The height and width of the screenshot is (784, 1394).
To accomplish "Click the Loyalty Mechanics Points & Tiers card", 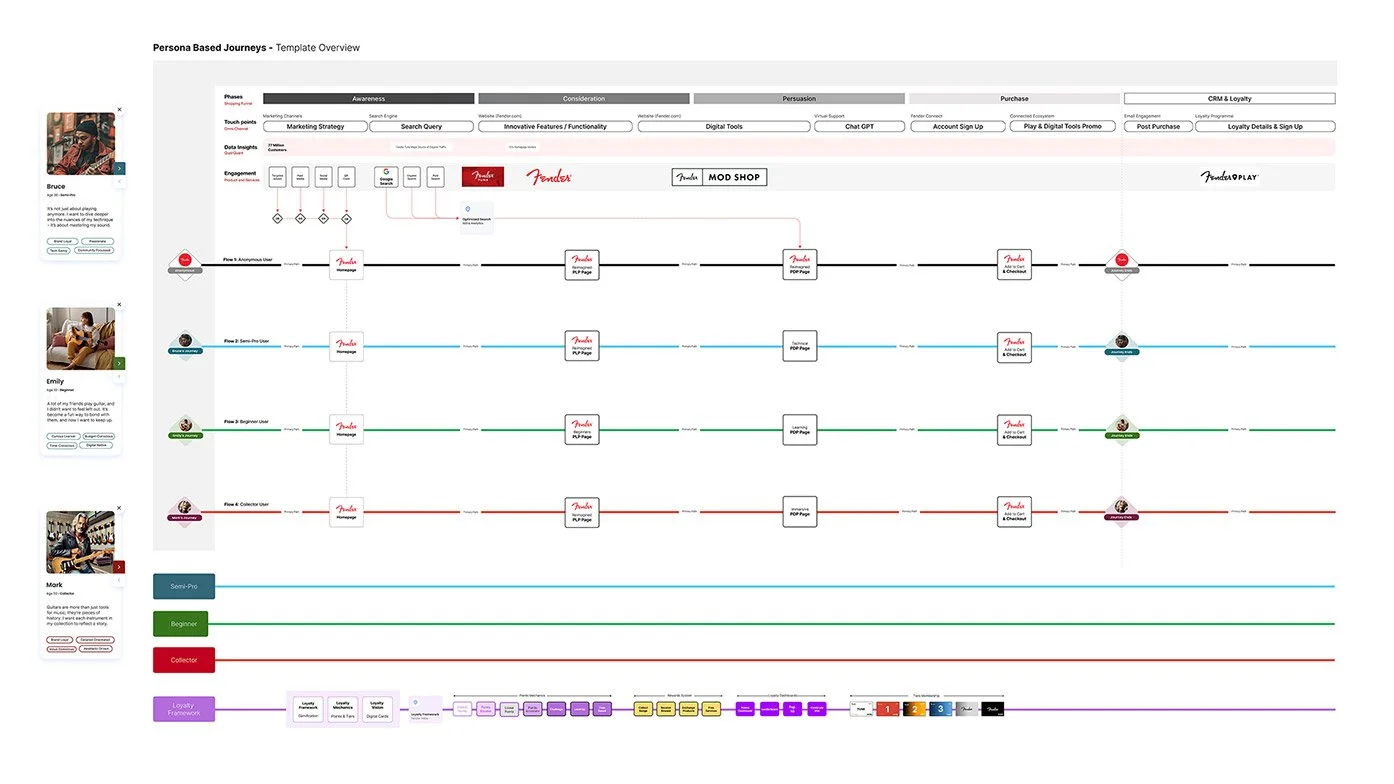I will [343, 709].
